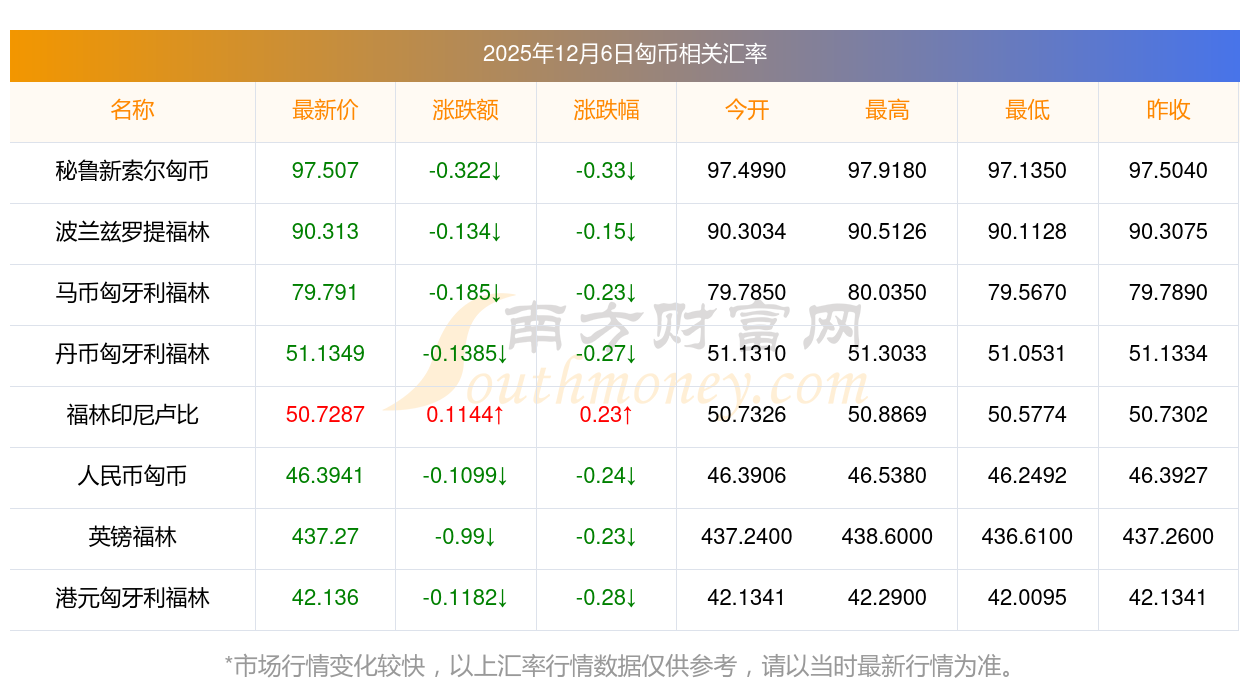This screenshot has width=1250, height=697.
Task: Click the red change percent '0.23↑'
Action: [x=606, y=415]
